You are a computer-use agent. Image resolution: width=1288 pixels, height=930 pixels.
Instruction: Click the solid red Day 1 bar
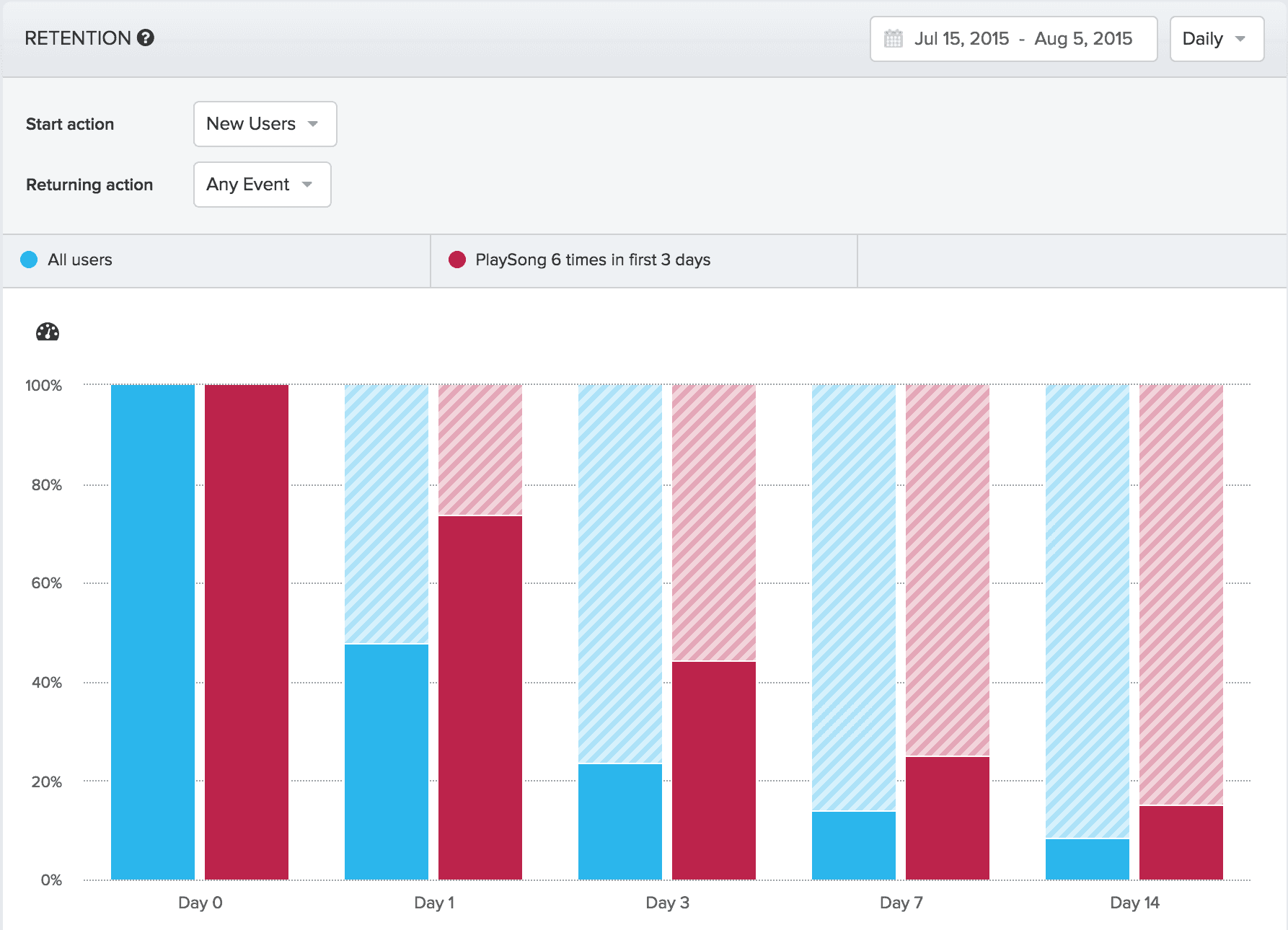tap(480, 697)
